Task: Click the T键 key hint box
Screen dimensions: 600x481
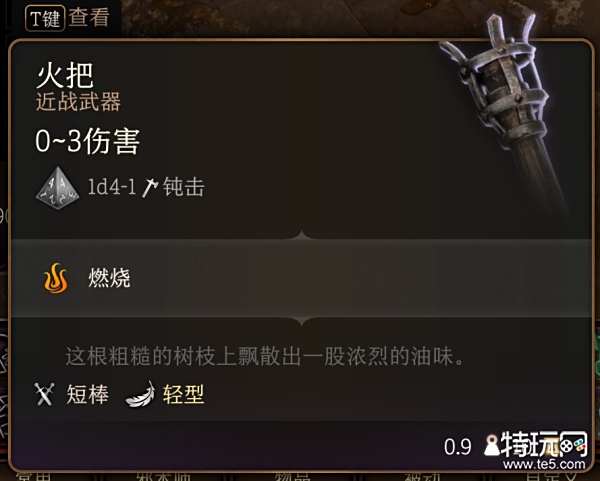Action: coord(45,18)
